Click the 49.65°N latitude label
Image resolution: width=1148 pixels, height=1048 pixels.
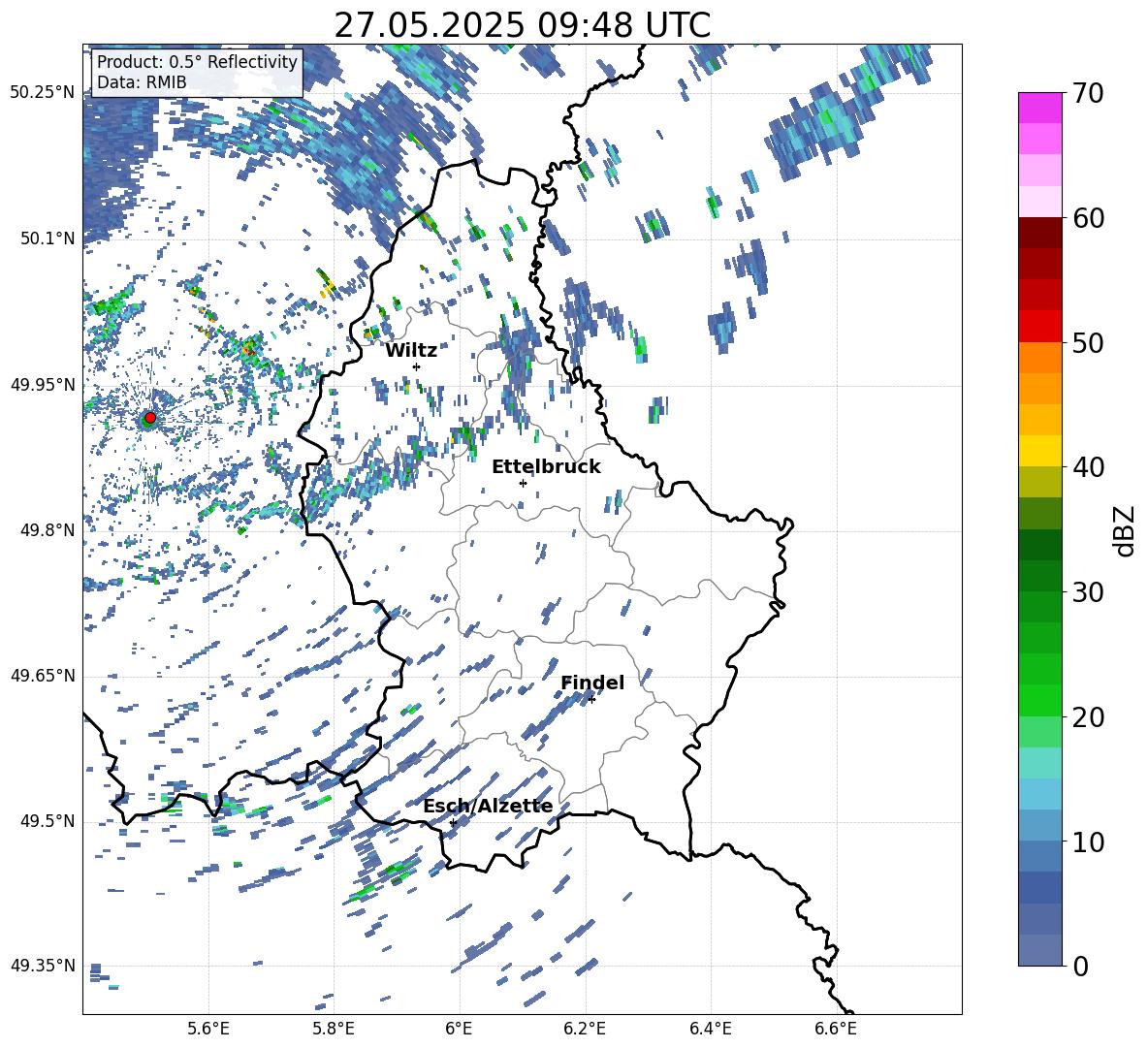point(43,676)
